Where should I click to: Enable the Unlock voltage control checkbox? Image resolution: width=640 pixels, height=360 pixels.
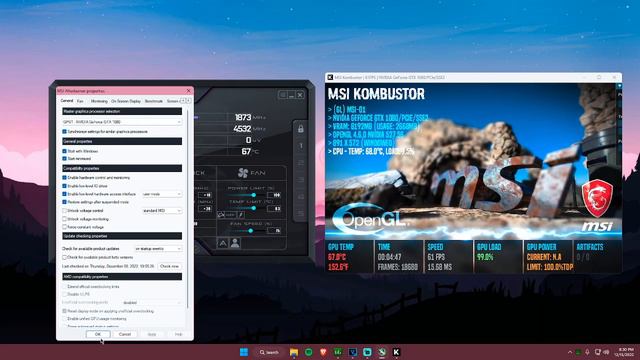pos(64,211)
